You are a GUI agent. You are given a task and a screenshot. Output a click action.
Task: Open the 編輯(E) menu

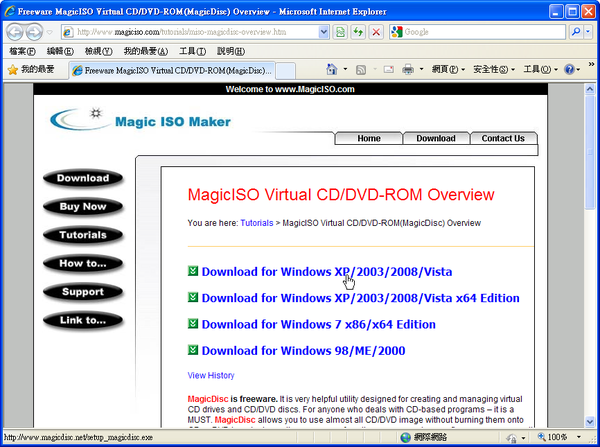[60, 51]
